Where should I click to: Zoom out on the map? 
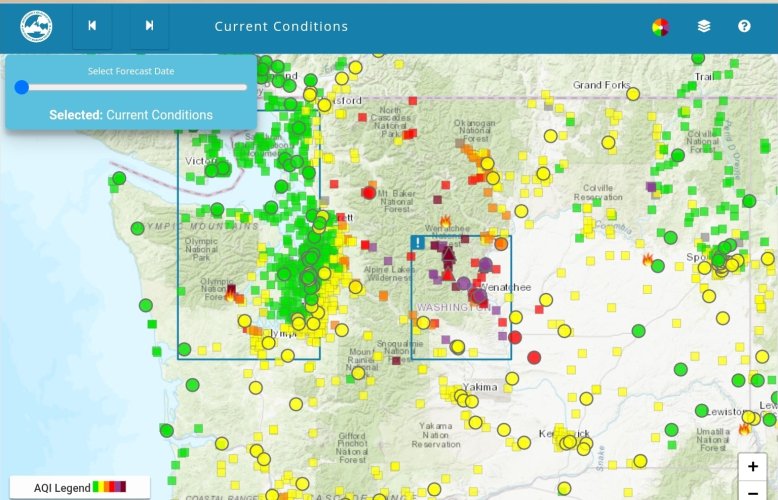[x=752, y=490]
